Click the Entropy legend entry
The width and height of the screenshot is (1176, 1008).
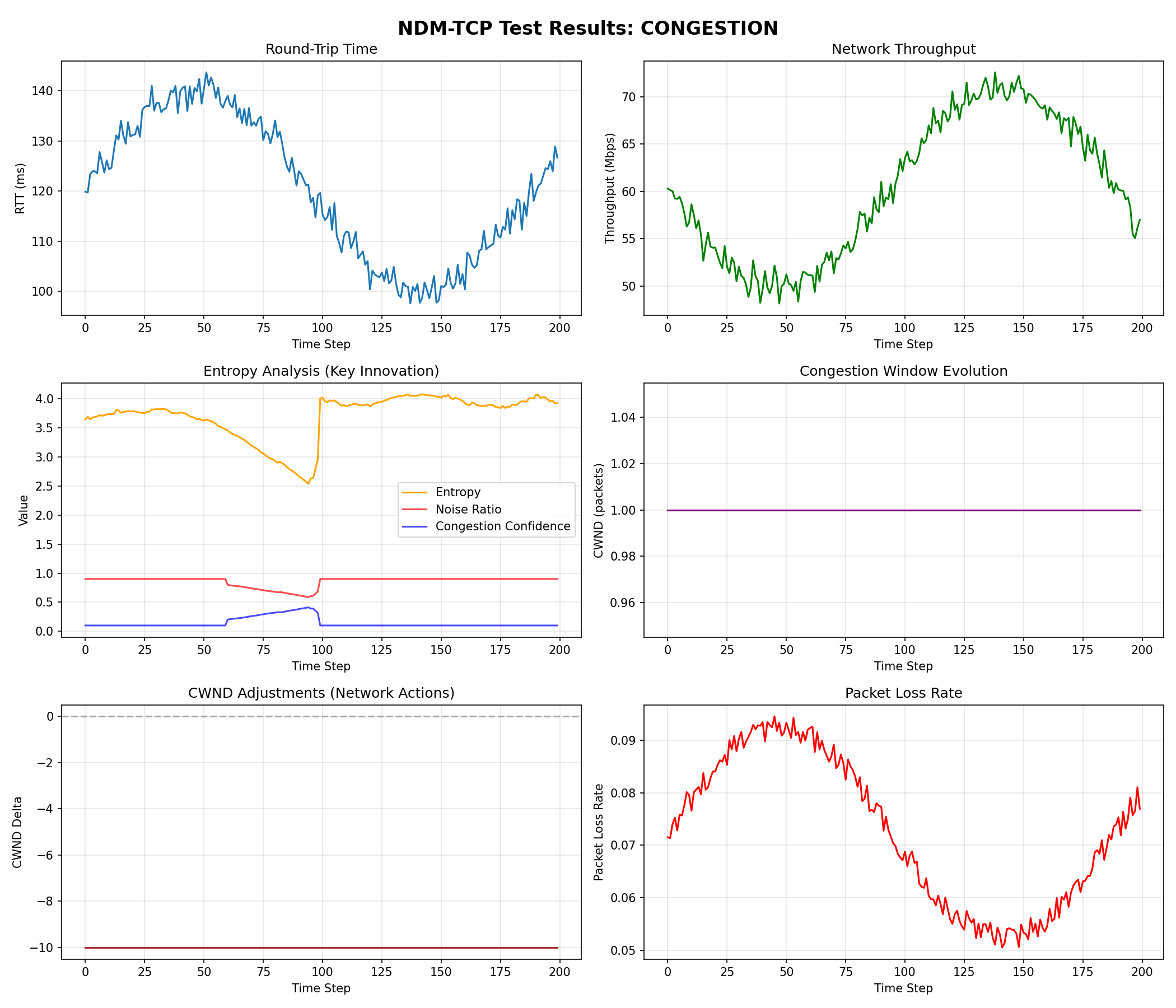(458, 492)
